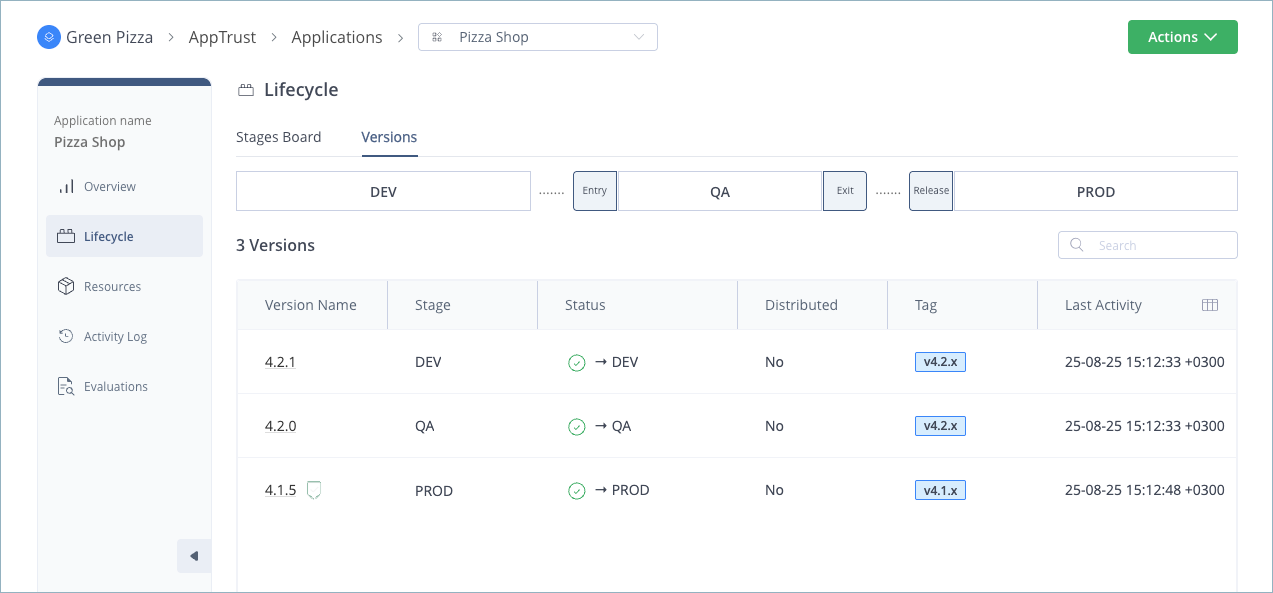This screenshot has height=593, width=1273.
Task: Click the Release gate before PROD
Action: pyautogui.click(x=930, y=190)
